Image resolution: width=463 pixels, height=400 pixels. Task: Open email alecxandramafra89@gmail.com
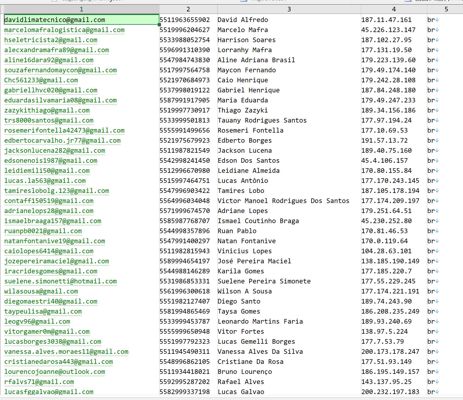57,50
